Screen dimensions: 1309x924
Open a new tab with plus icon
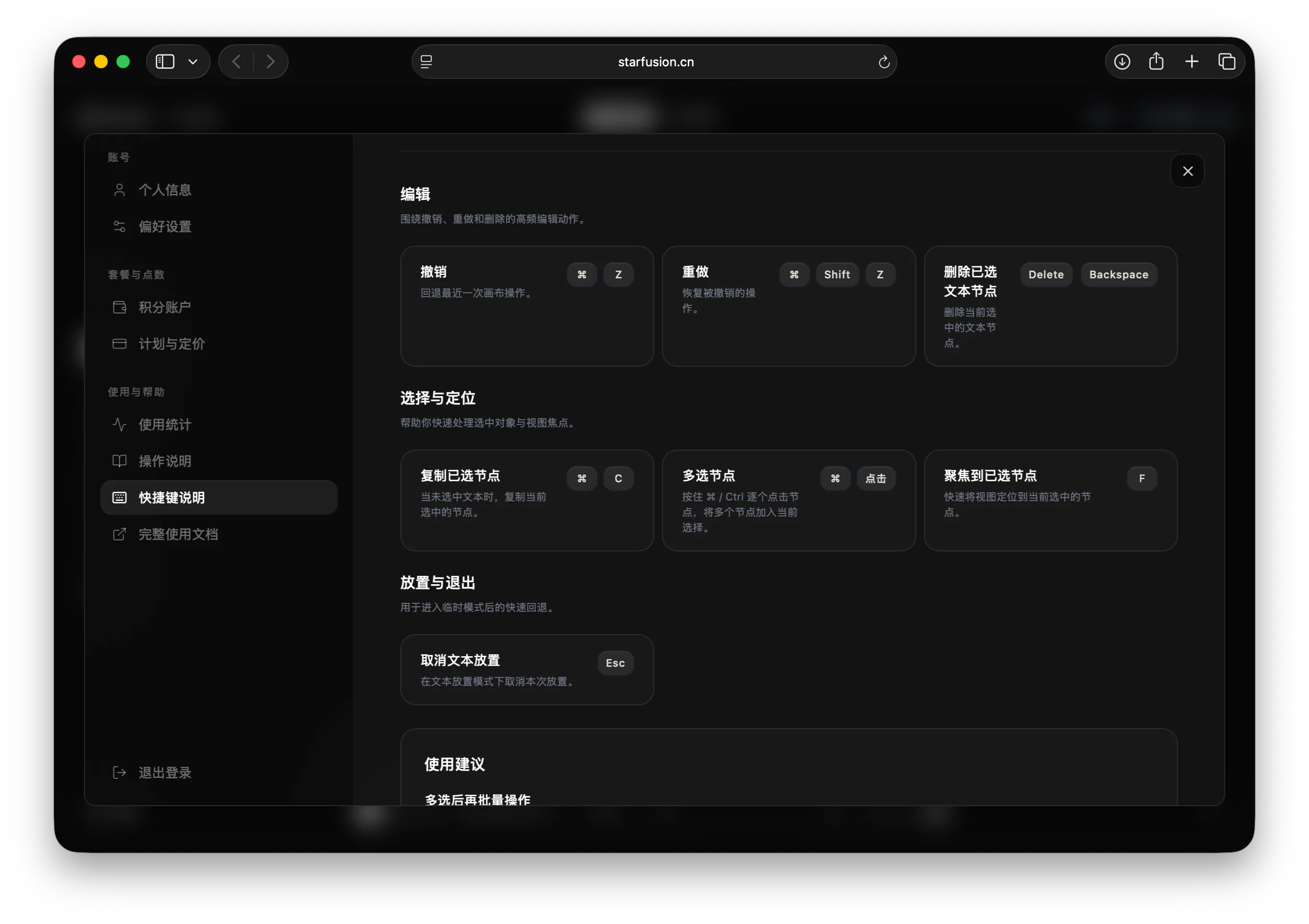[x=1192, y=62]
